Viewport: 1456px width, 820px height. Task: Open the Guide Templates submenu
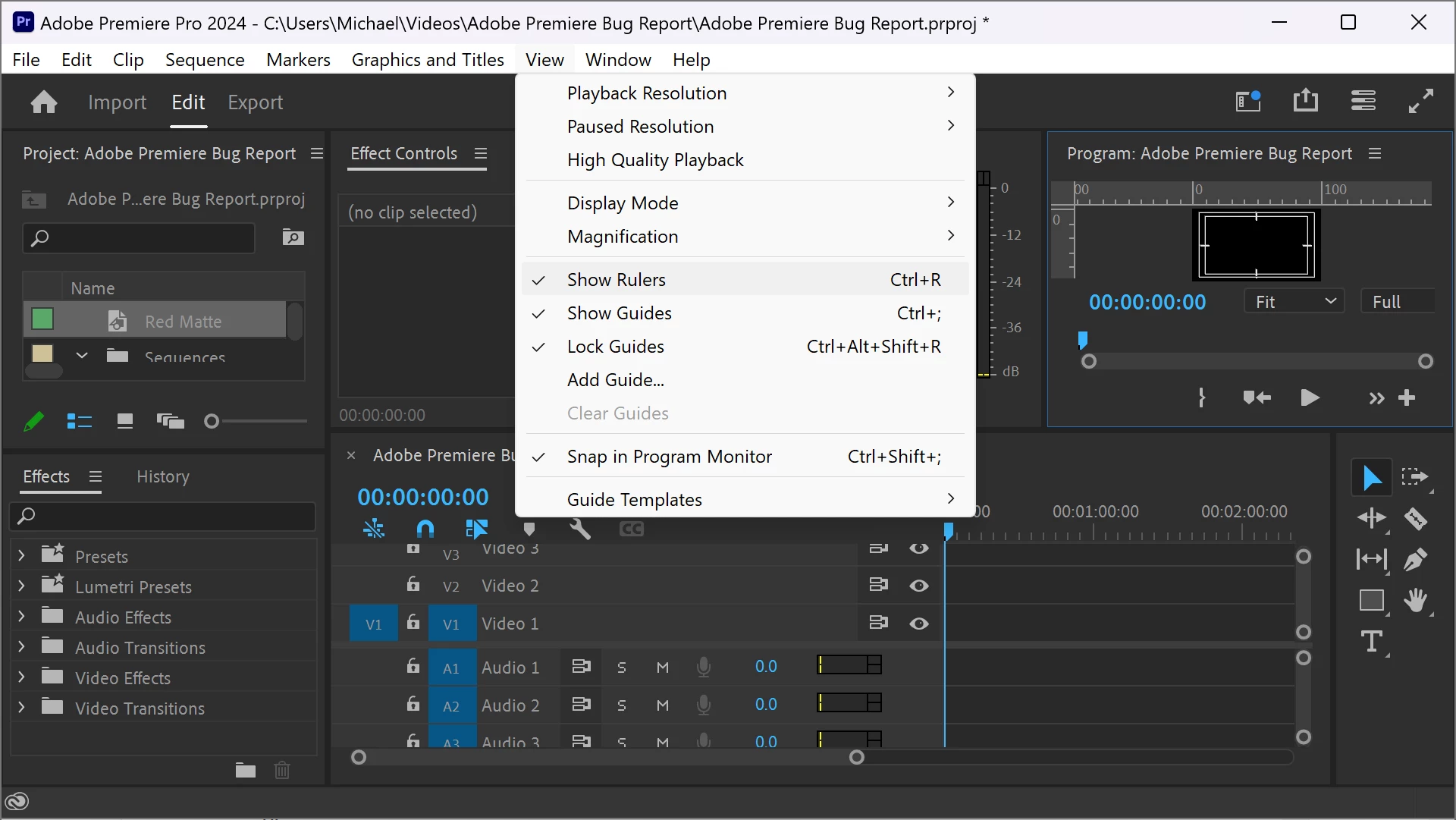pos(634,500)
